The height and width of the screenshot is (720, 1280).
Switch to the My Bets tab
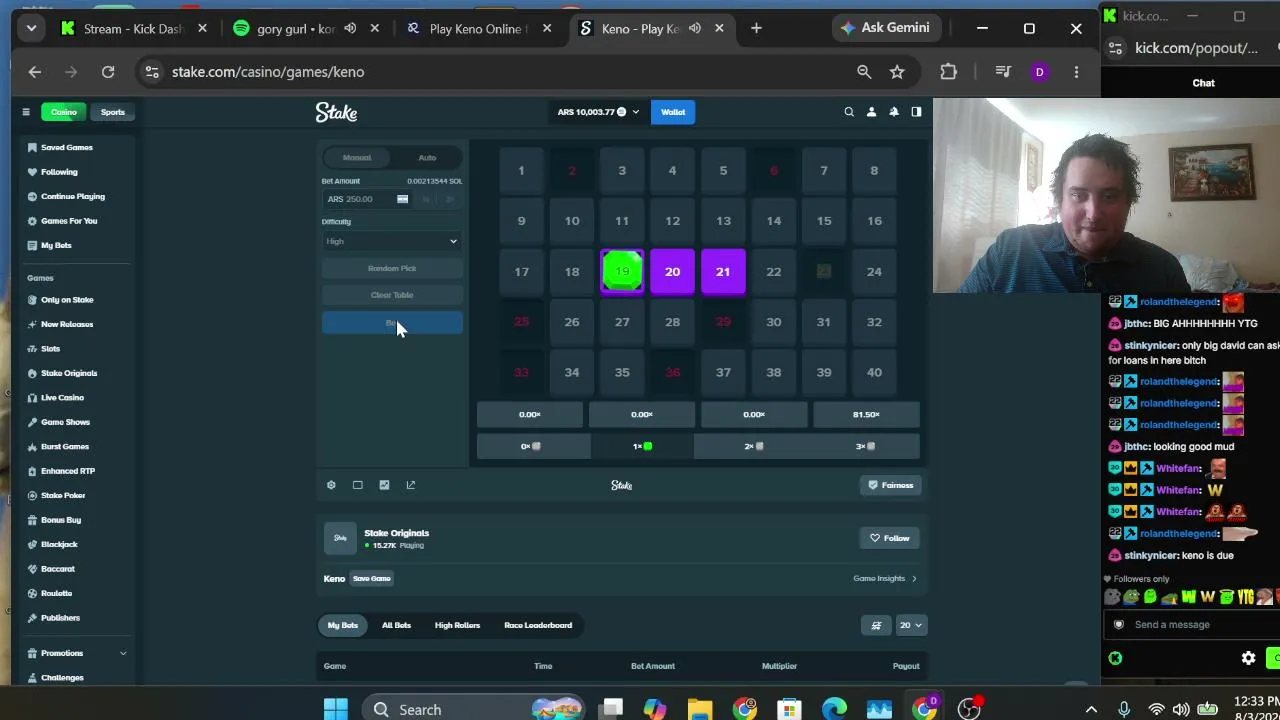tap(343, 625)
